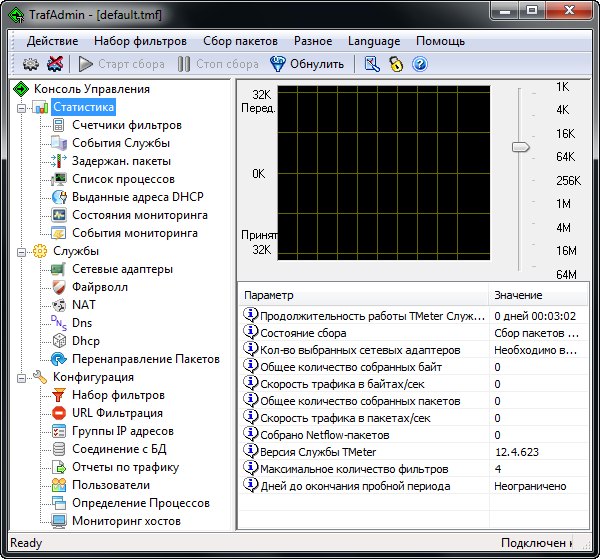Click the blue help question mark icon
The image size is (600, 559).
click(420, 64)
